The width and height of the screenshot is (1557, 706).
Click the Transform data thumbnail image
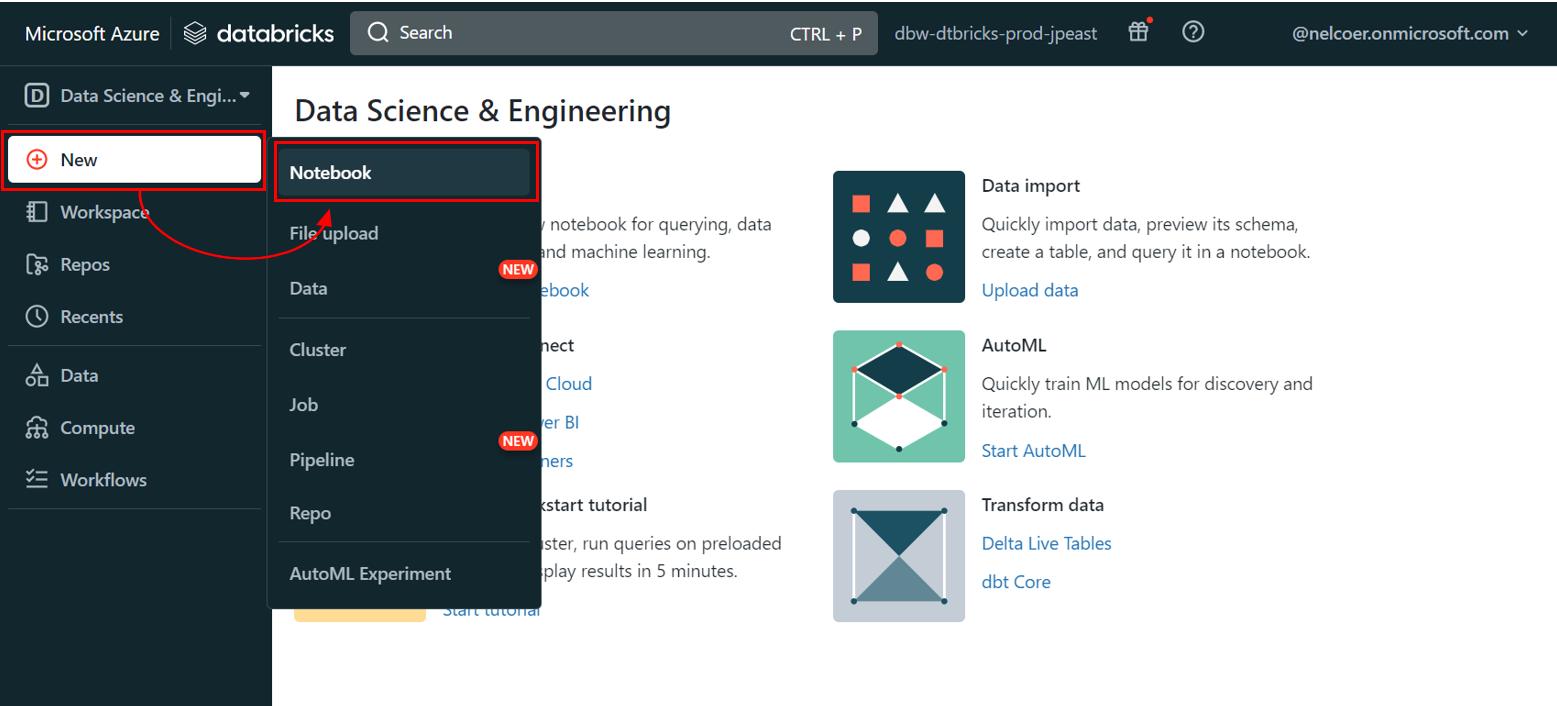pos(898,556)
